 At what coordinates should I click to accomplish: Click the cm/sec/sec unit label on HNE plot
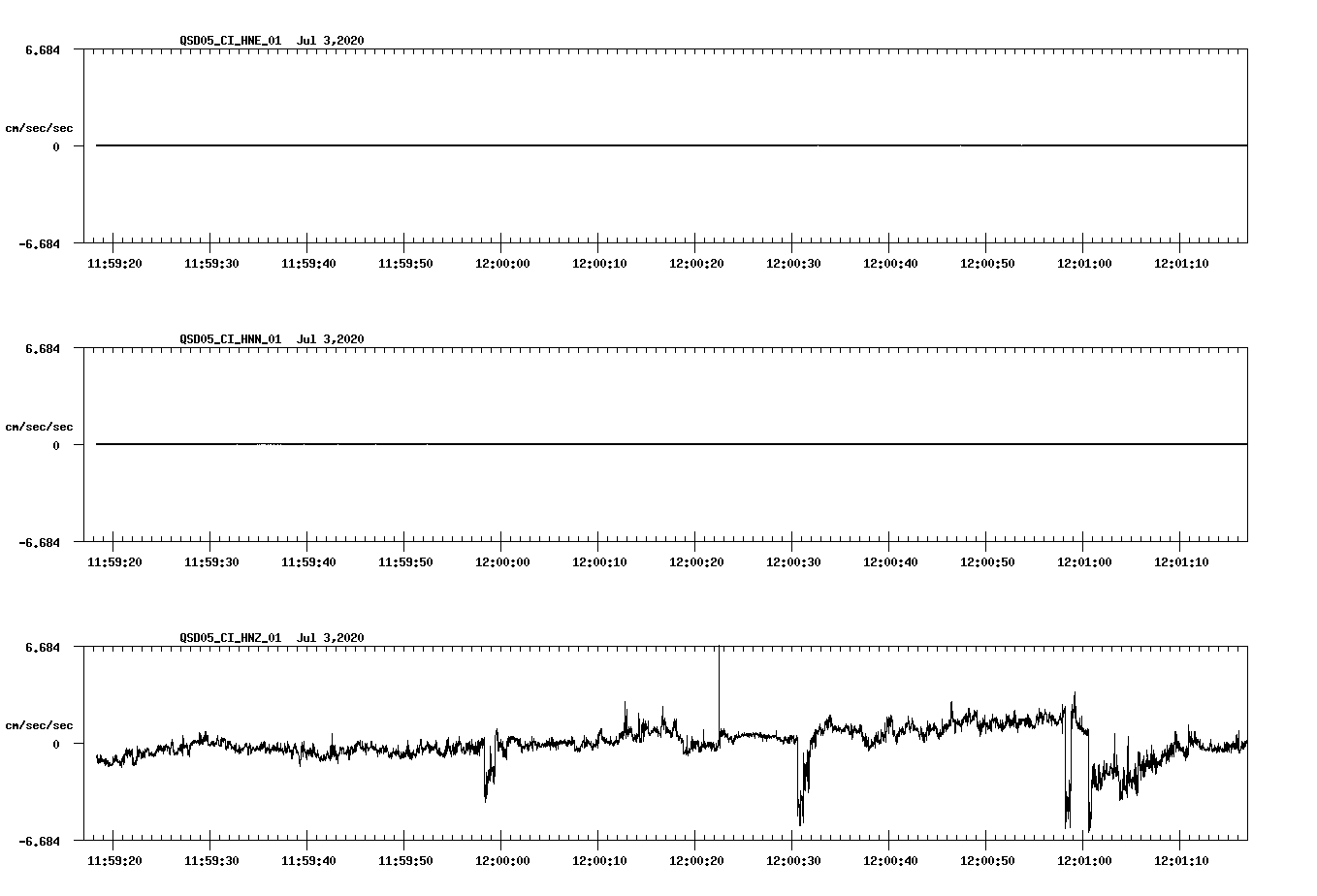[x=39, y=128]
